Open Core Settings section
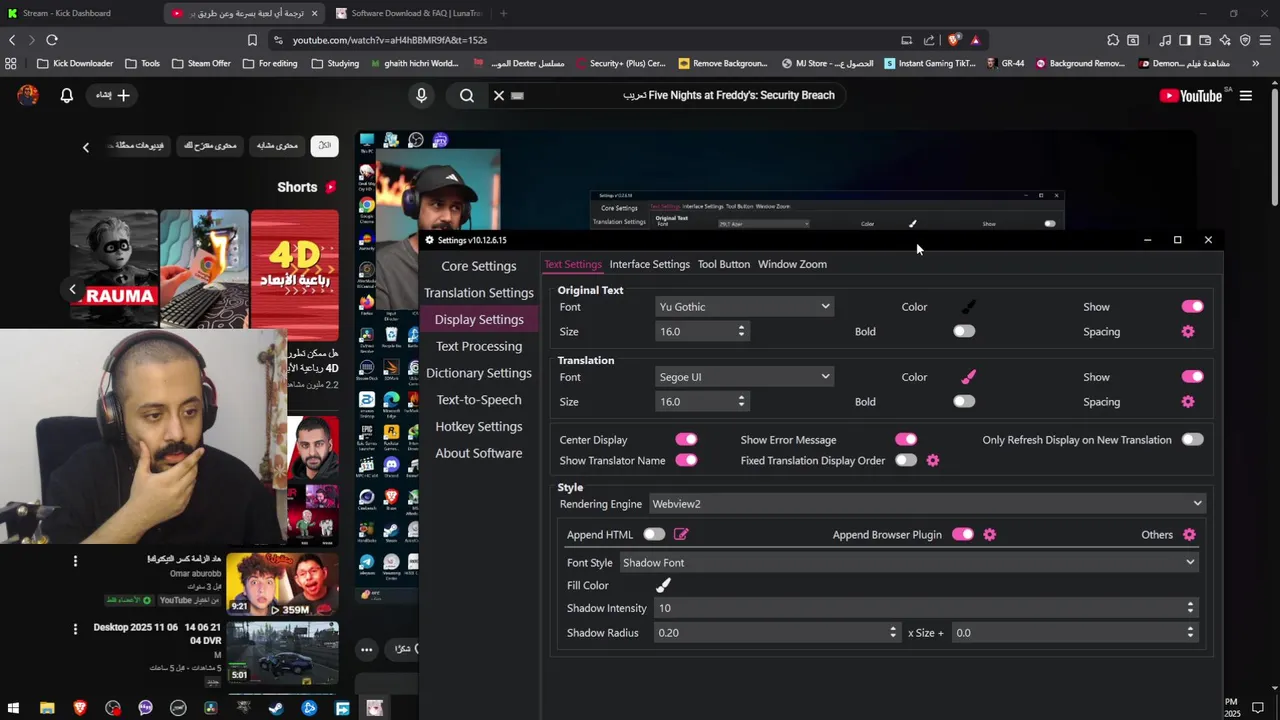The image size is (1280, 720). pos(479,266)
